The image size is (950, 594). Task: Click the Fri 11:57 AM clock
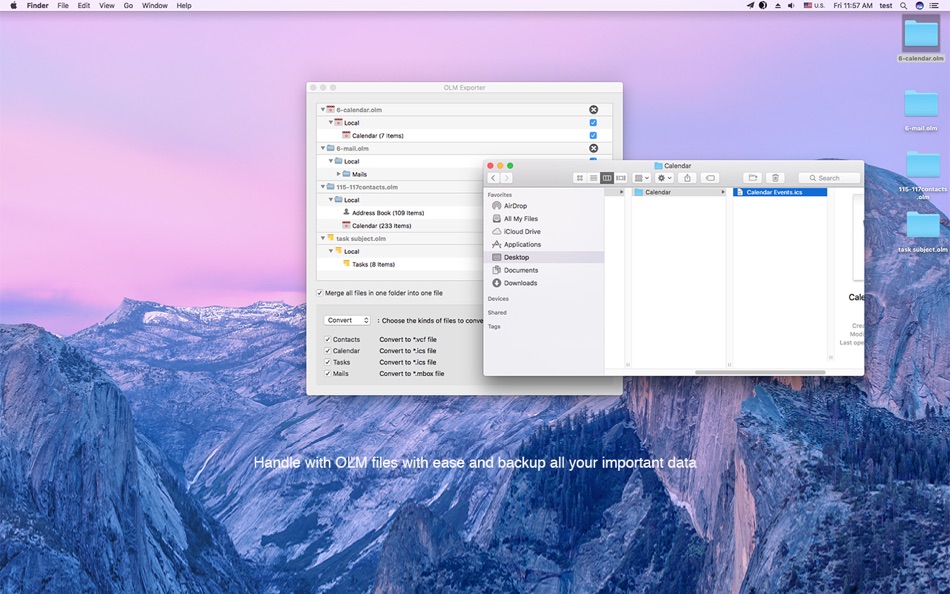point(852,5)
